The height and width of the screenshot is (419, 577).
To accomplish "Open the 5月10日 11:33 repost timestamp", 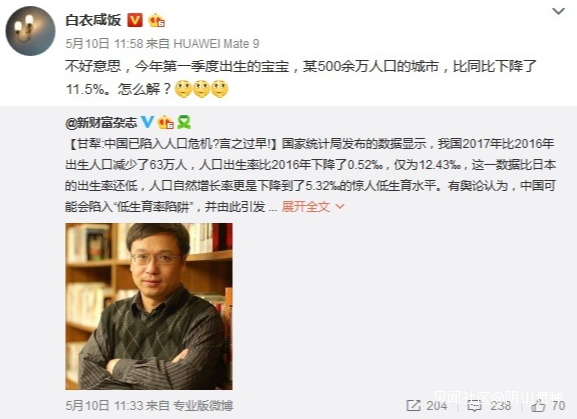I will [x=104, y=406].
